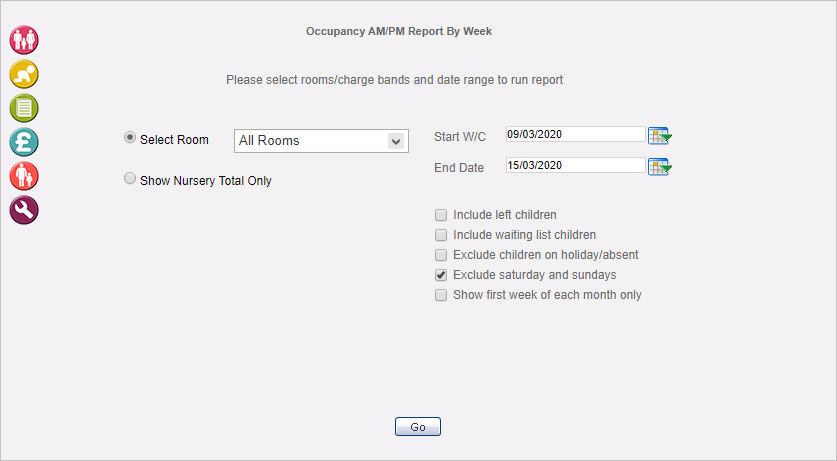Image resolution: width=837 pixels, height=461 pixels.
Task: Open calendar picker for End Date
Action: pos(660,167)
